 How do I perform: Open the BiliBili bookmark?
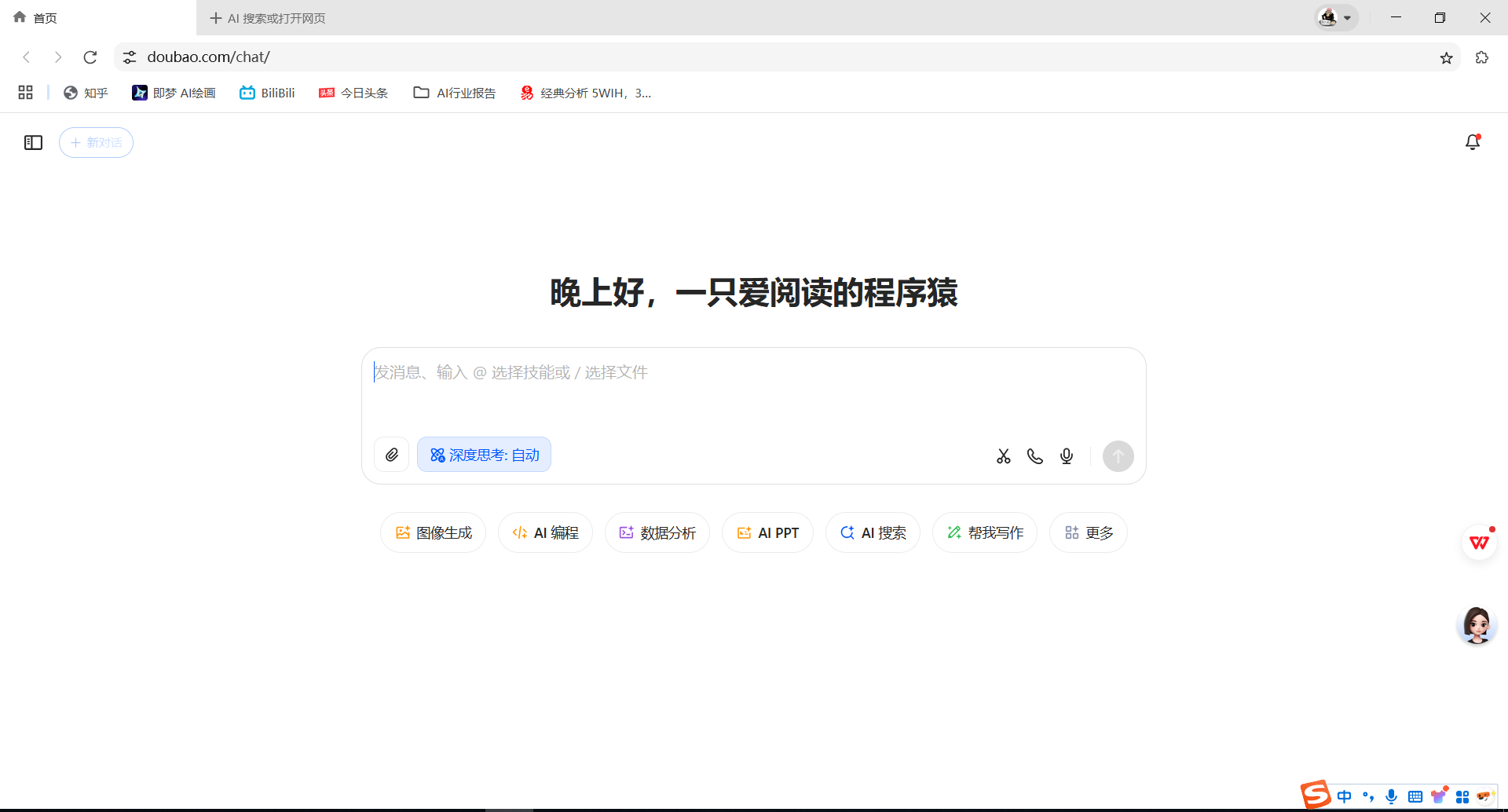267,93
